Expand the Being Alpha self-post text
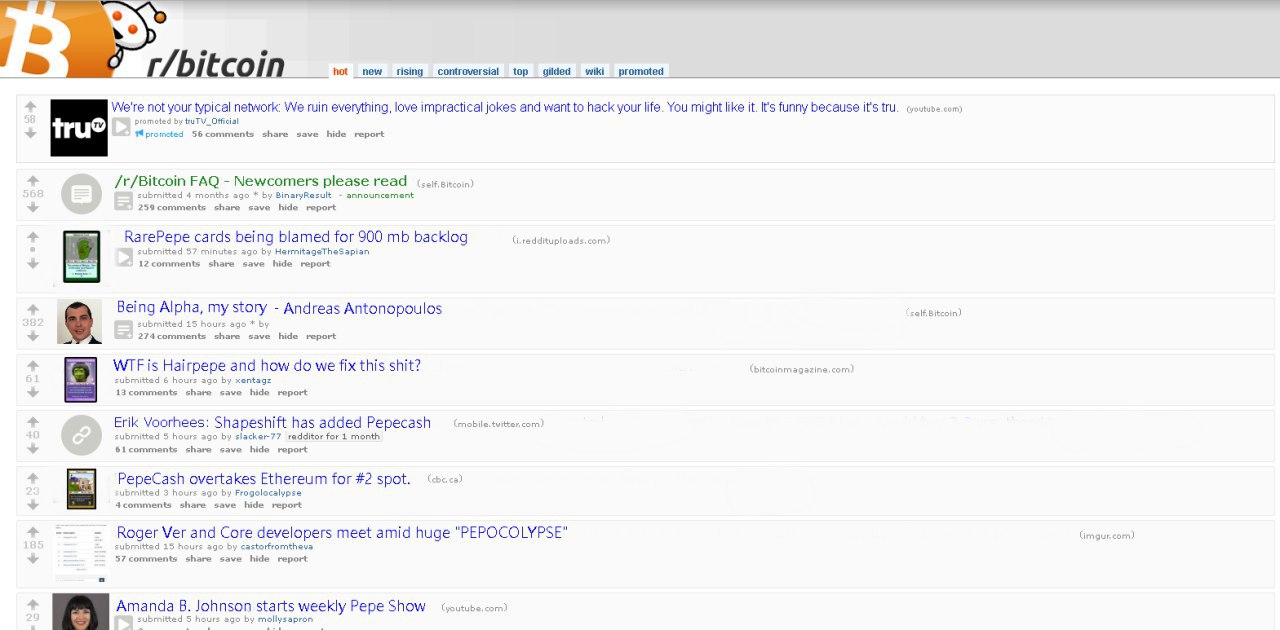The width and height of the screenshot is (1280, 630). [x=124, y=329]
